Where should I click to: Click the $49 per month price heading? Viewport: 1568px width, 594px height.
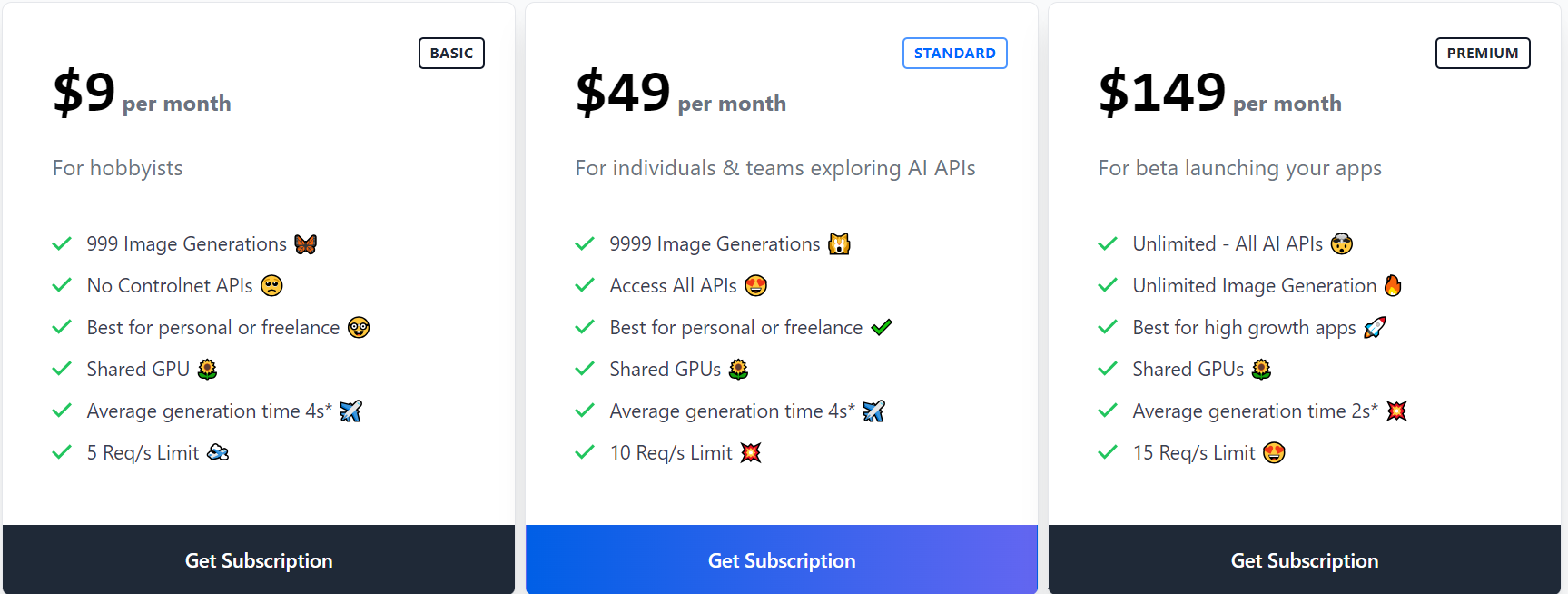pos(680,93)
